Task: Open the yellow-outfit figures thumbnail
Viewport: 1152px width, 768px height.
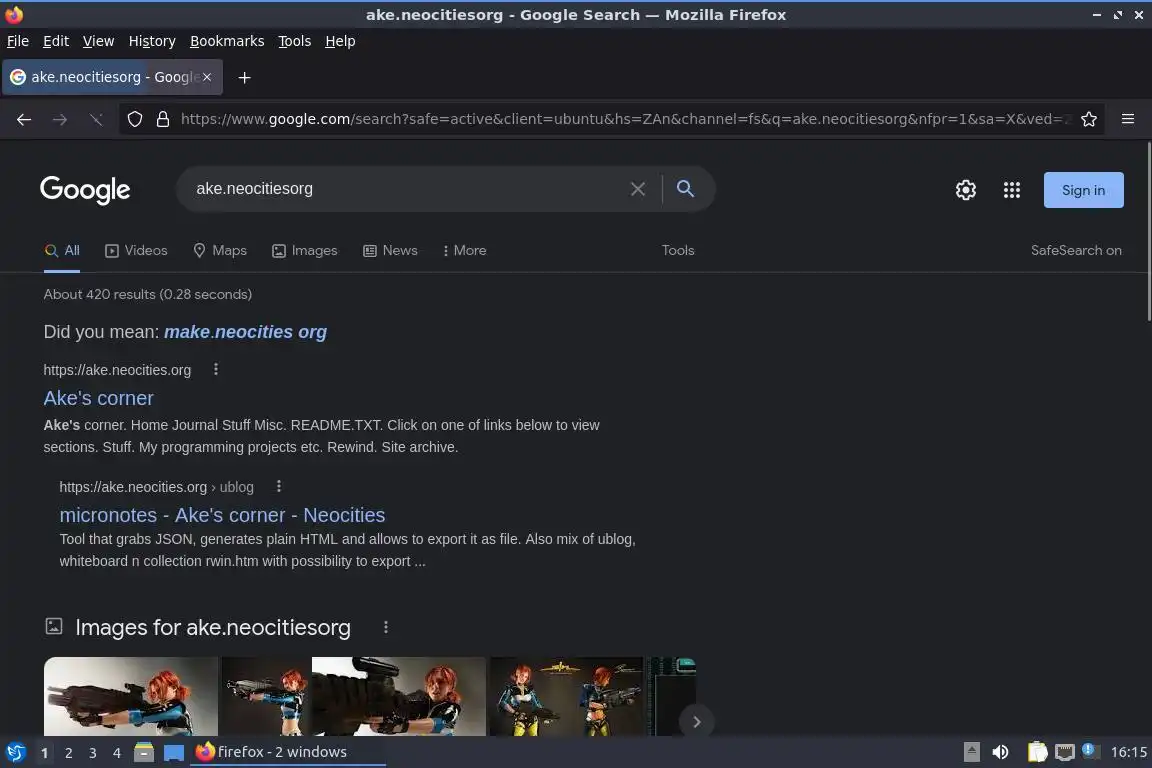Action: coord(566,696)
